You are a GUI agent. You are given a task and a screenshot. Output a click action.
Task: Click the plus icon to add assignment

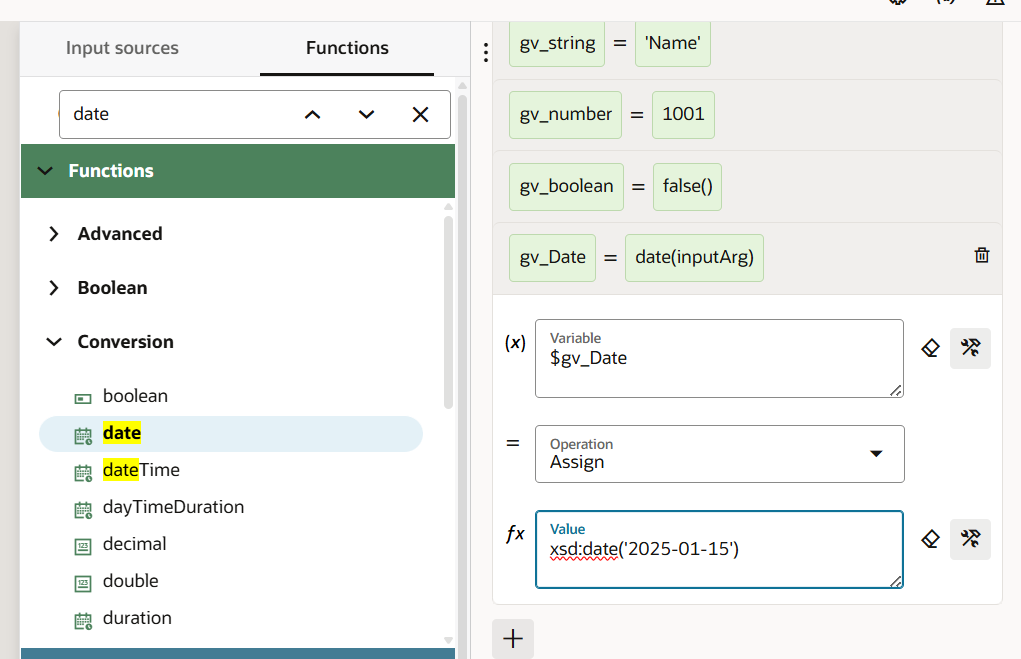[x=513, y=639]
